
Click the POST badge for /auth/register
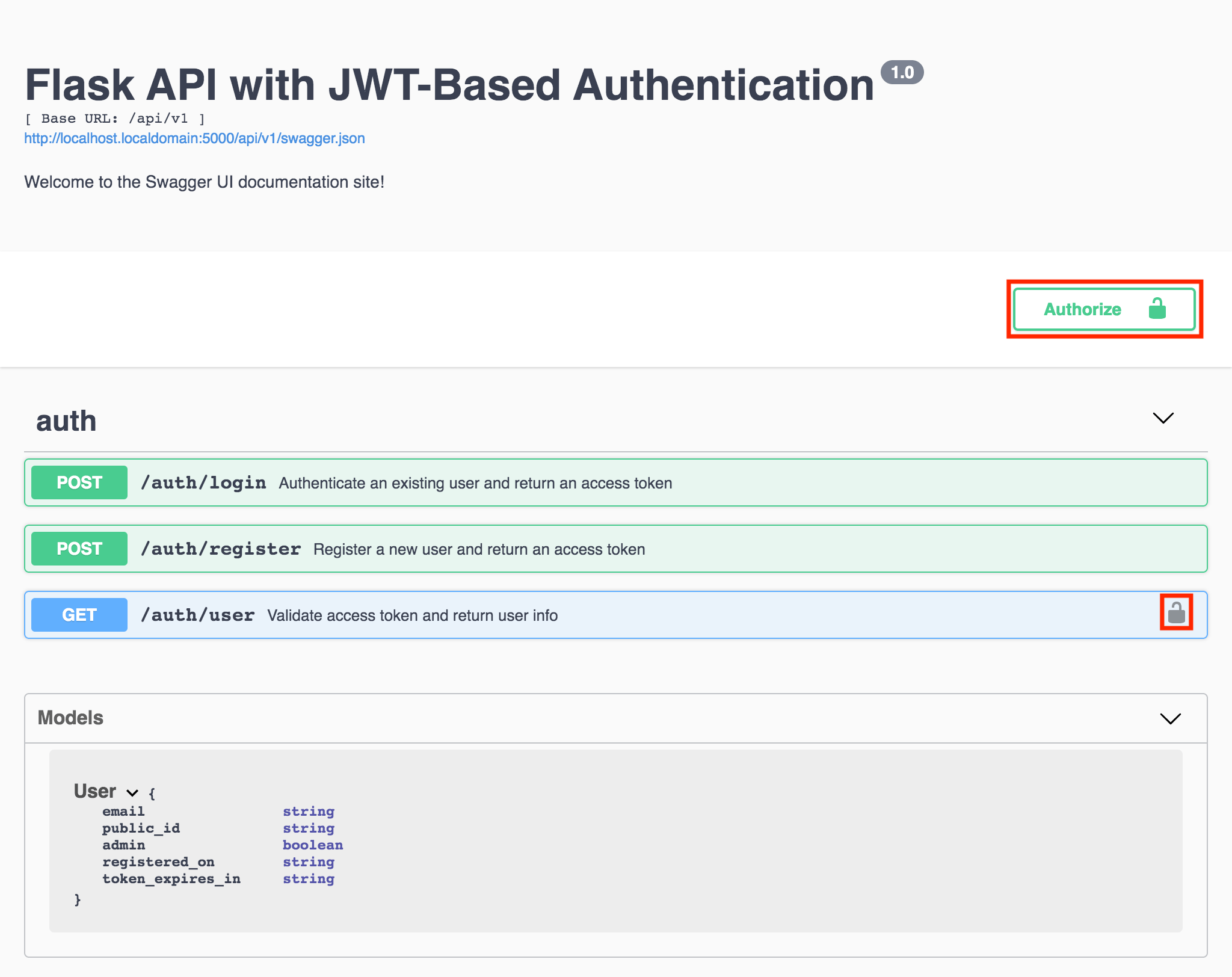point(78,548)
